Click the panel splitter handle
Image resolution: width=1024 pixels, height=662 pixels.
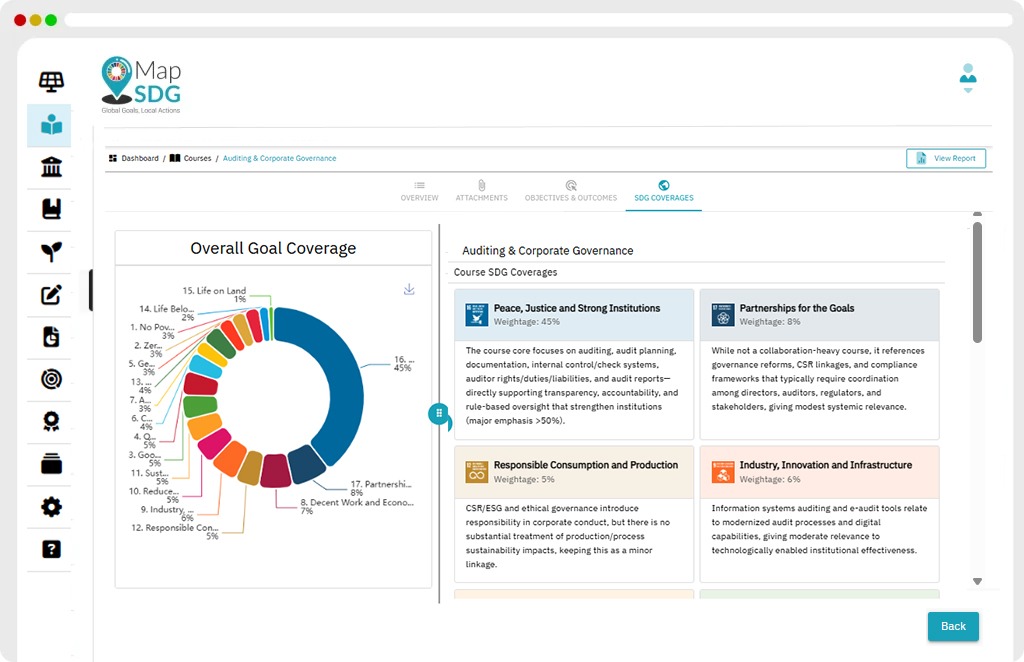[439, 413]
